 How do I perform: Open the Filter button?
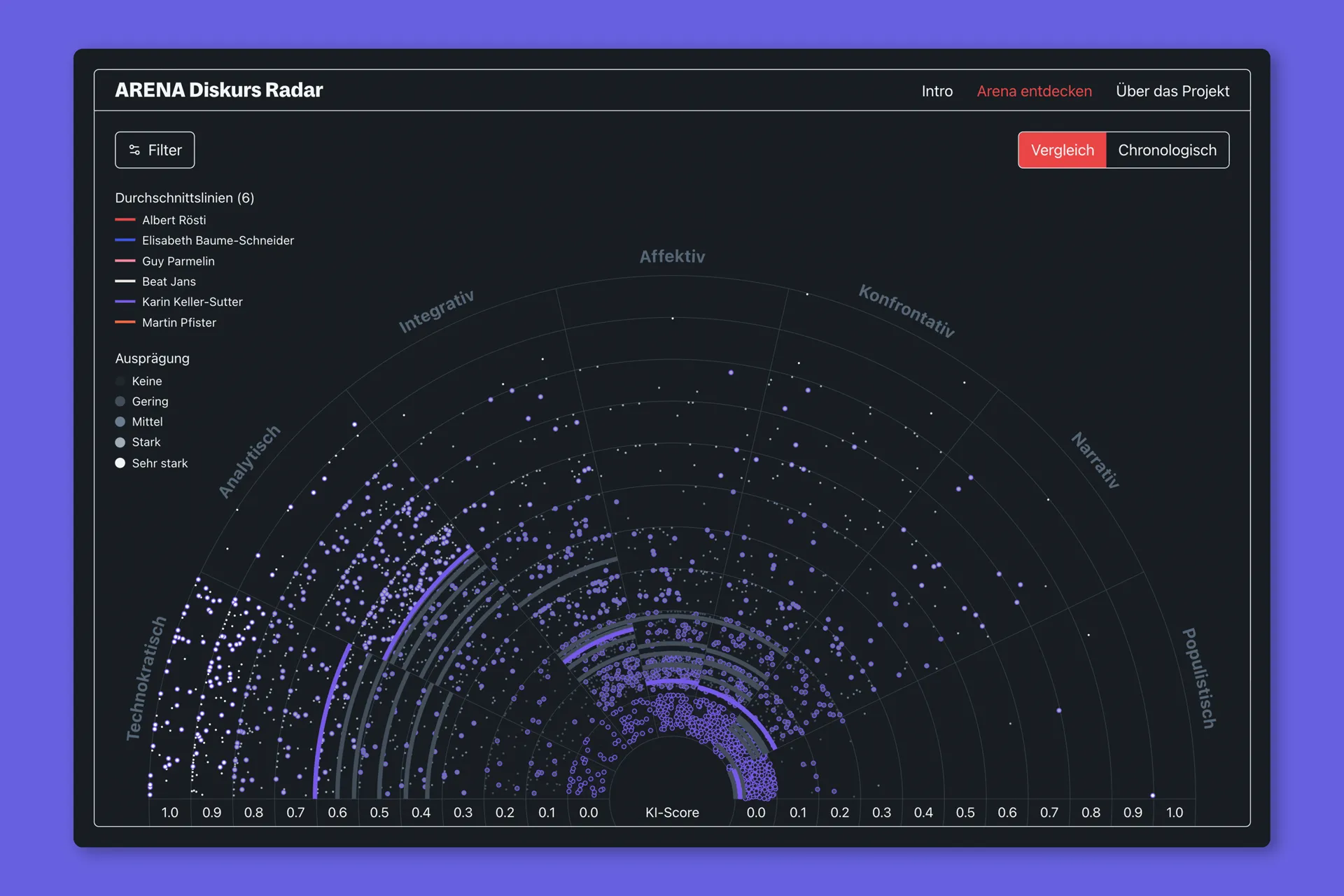click(155, 150)
